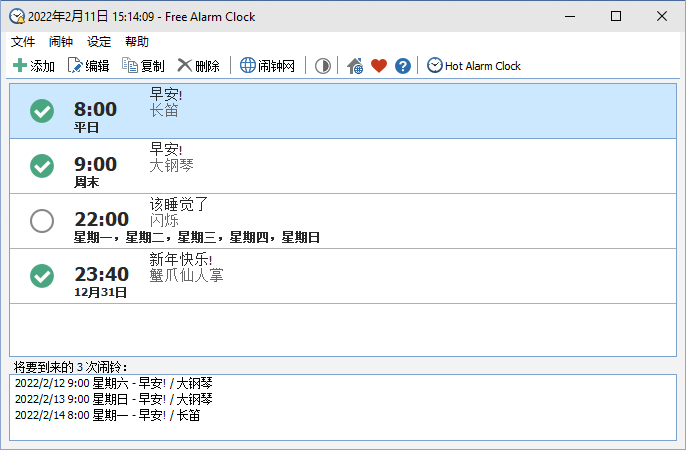Image resolution: width=686 pixels, height=450 pixels.
Task: Open help via blue question mark icon
Action: tap(402, 66)
